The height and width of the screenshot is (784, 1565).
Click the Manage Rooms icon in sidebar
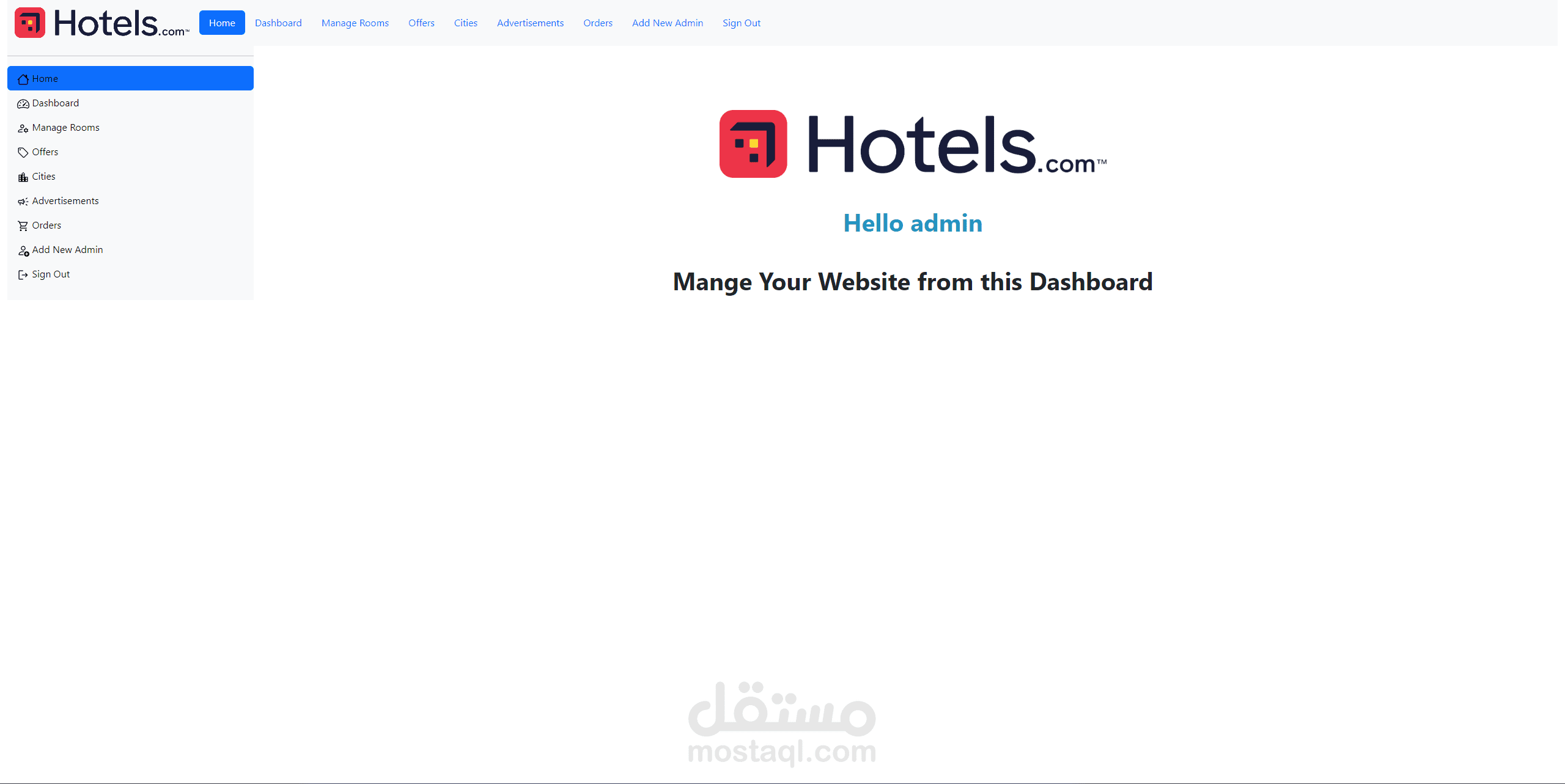pos(23,128)
